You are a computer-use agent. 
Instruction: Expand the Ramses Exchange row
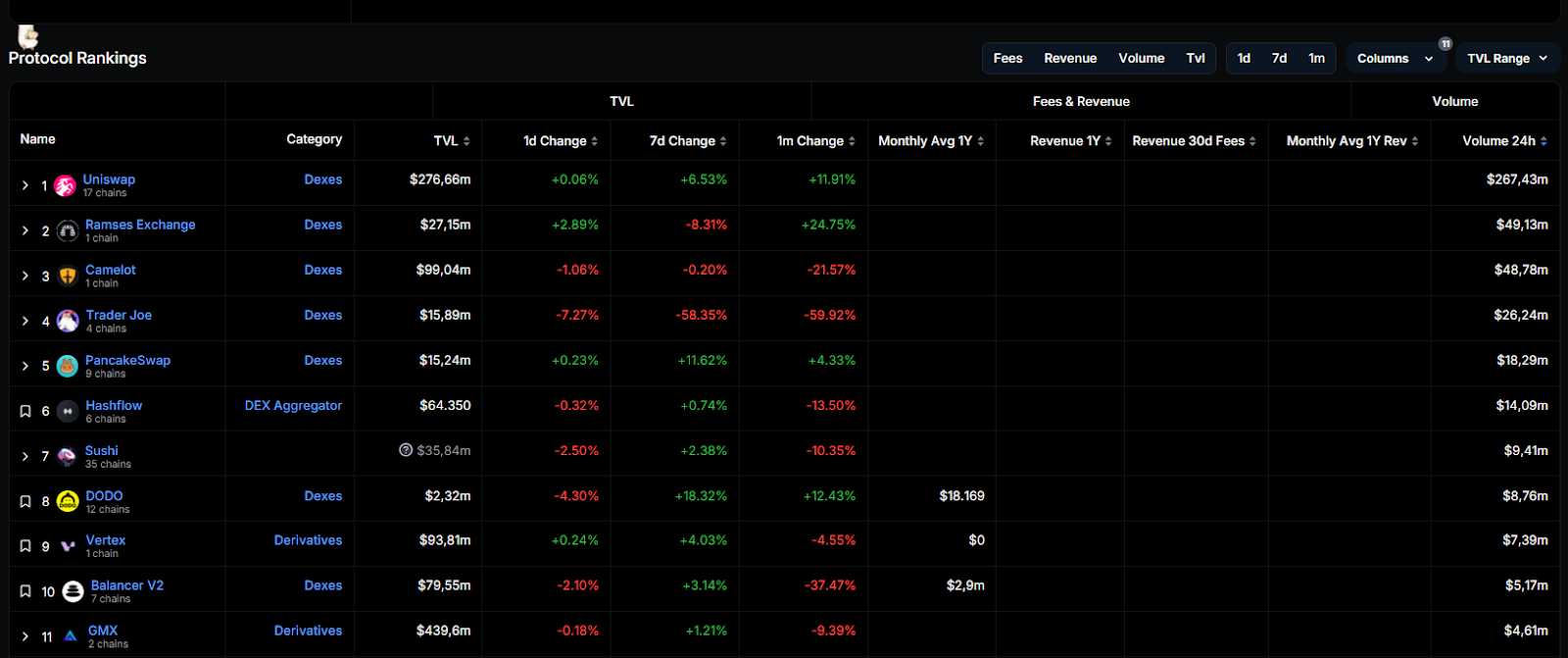pos(25,230)
